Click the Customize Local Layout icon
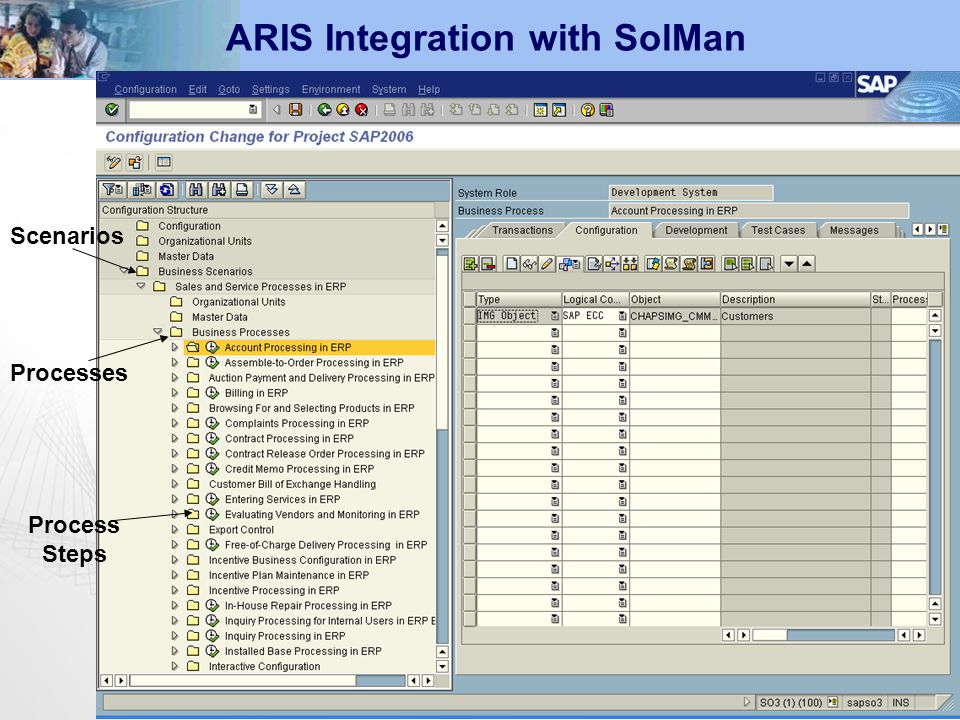The height and width of the screenshot is (720, 960). point(606,110)
